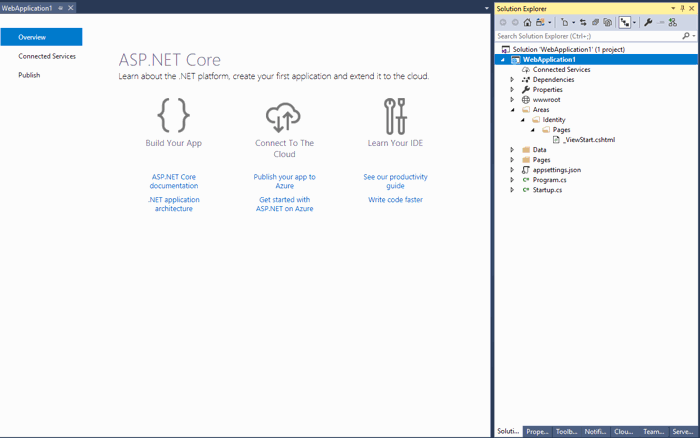Toggle Show All Files in Solution Explorer

coord(607,22)
